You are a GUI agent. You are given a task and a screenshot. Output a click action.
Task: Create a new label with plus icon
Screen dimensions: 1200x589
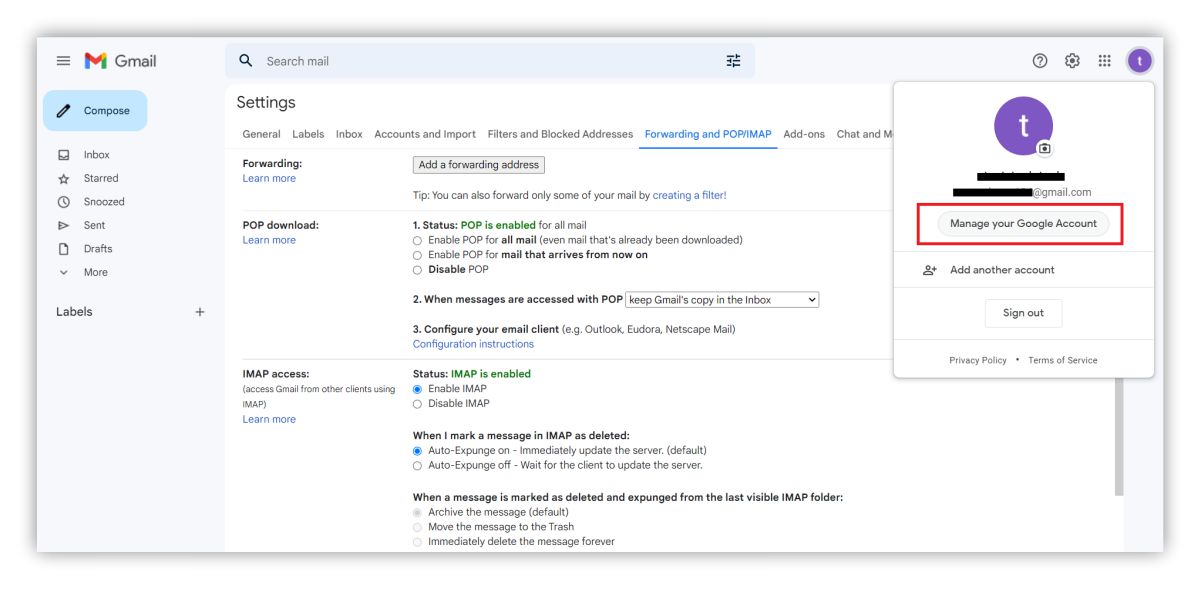pyautogui.click(x=200, y=312)
